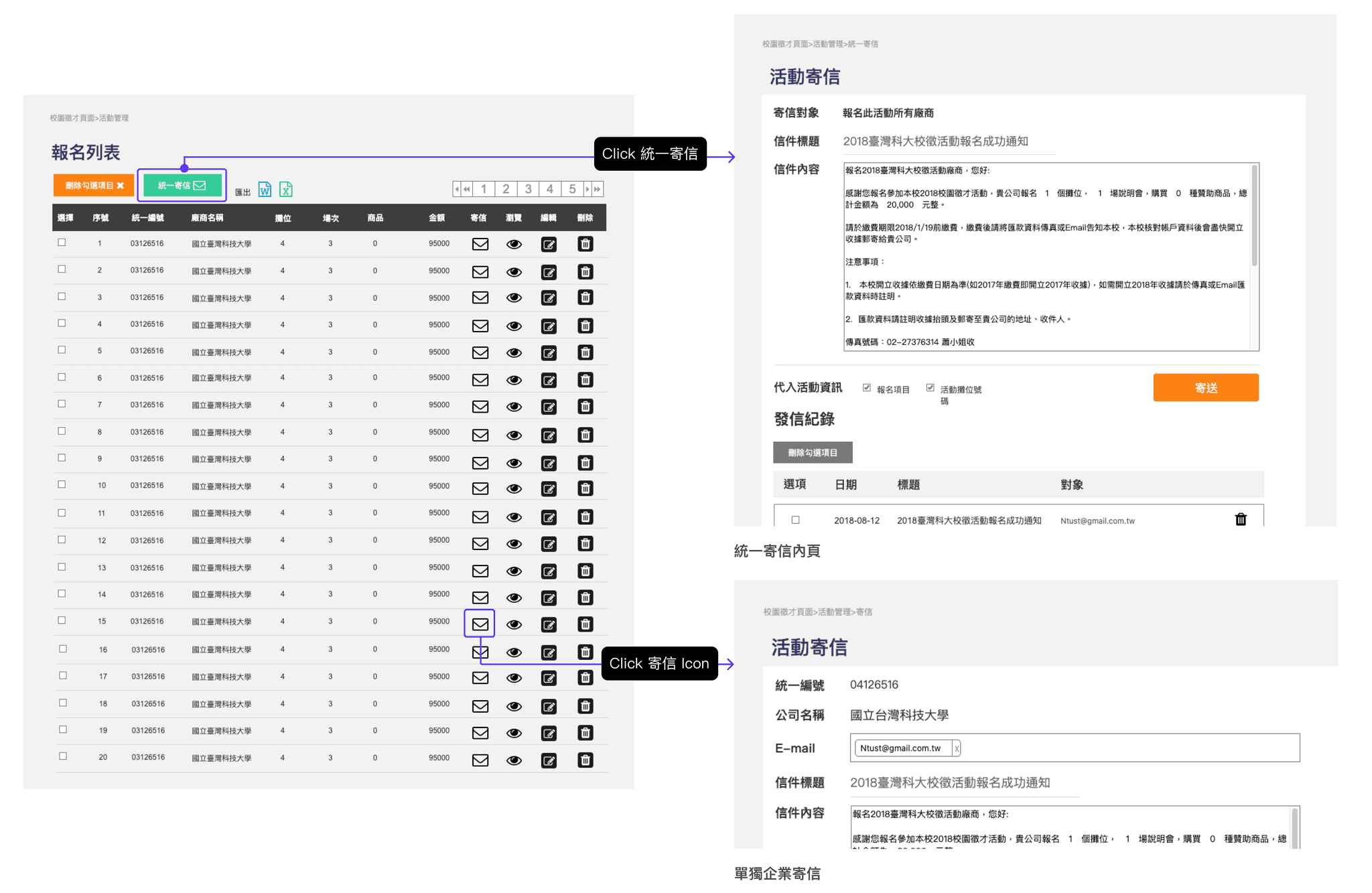The width and height of the screenshot is (1372, 893).
Task: Toggle 報名項目 checkbox
Action: pos(866,388)
